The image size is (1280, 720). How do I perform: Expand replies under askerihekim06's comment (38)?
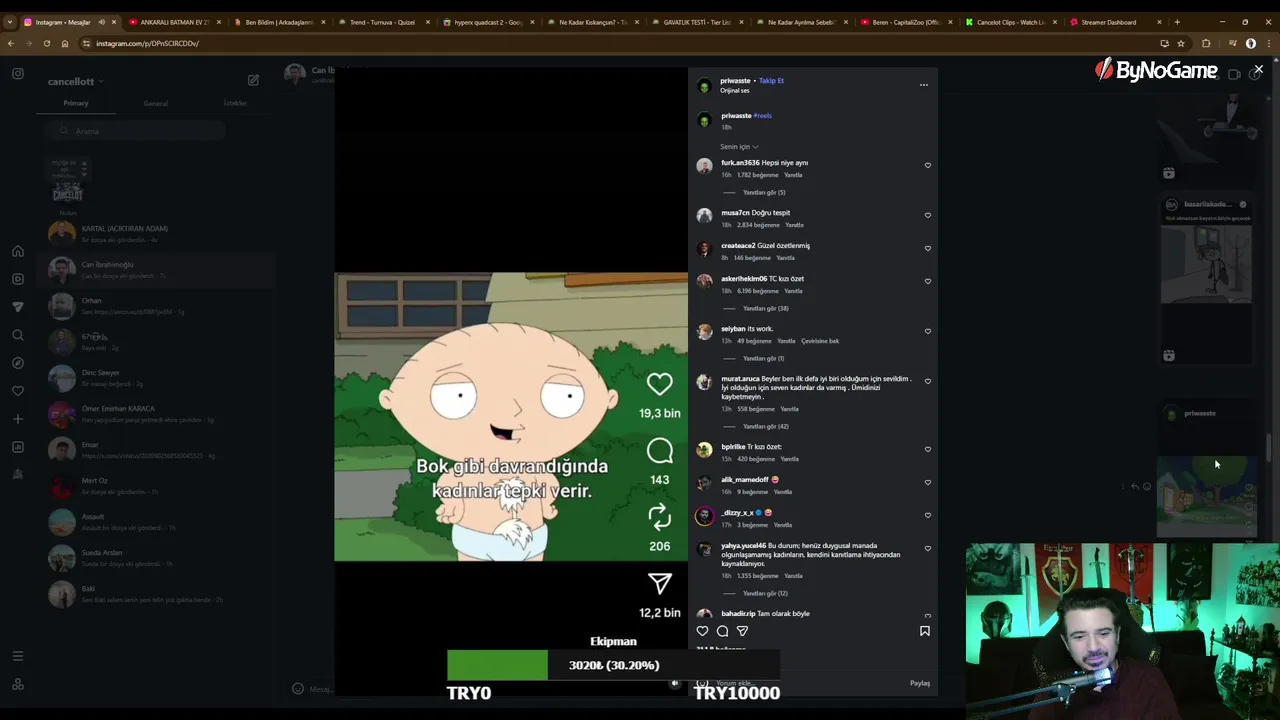pyautogui.click(x=765, y=308)
